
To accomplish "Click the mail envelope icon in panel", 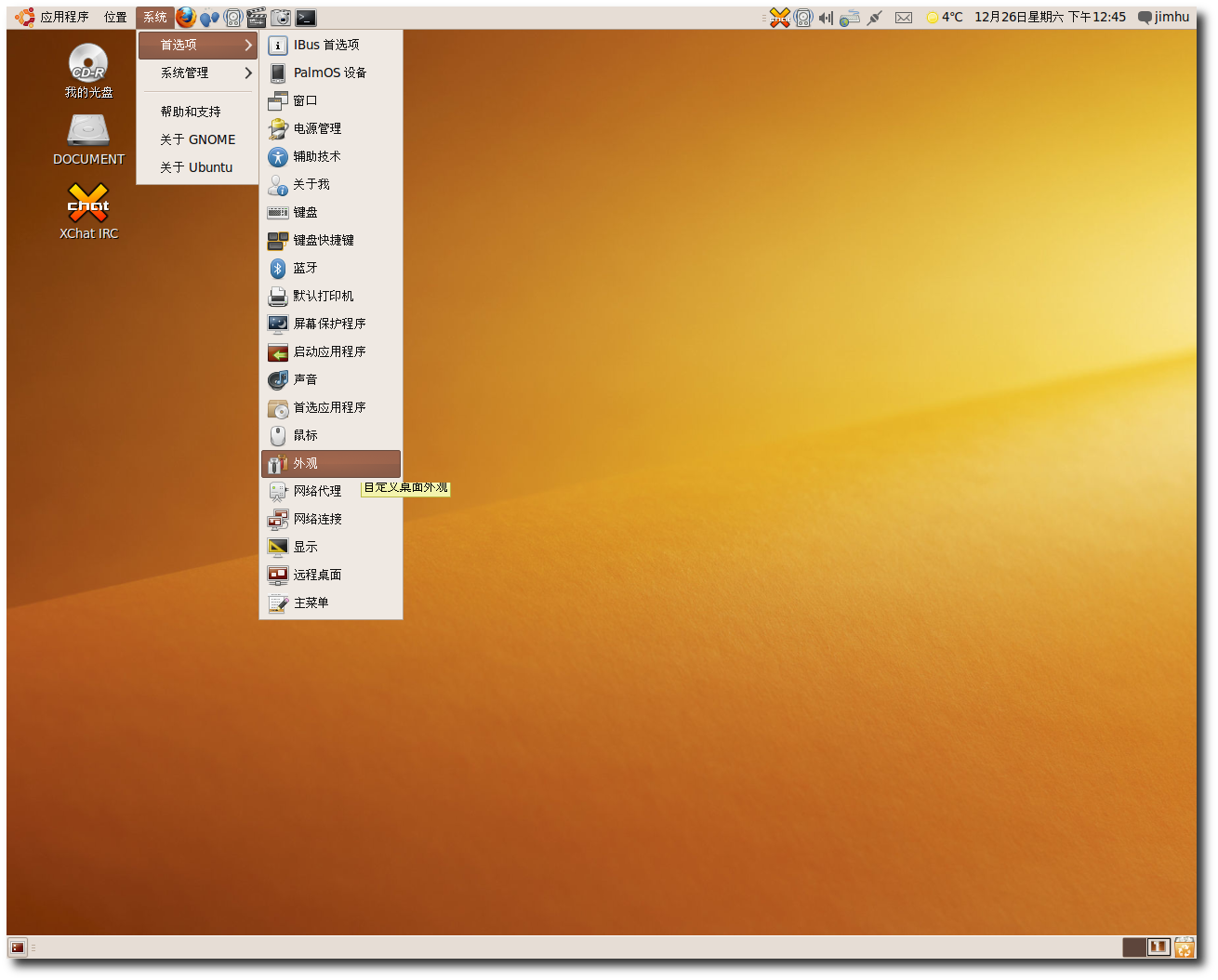I will [903, 17].
